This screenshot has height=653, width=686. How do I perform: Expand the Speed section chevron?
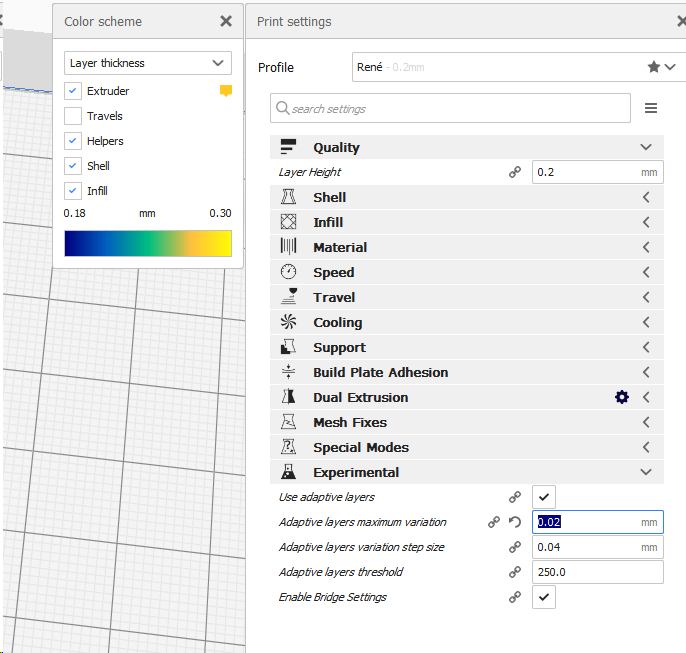point(646,272)
